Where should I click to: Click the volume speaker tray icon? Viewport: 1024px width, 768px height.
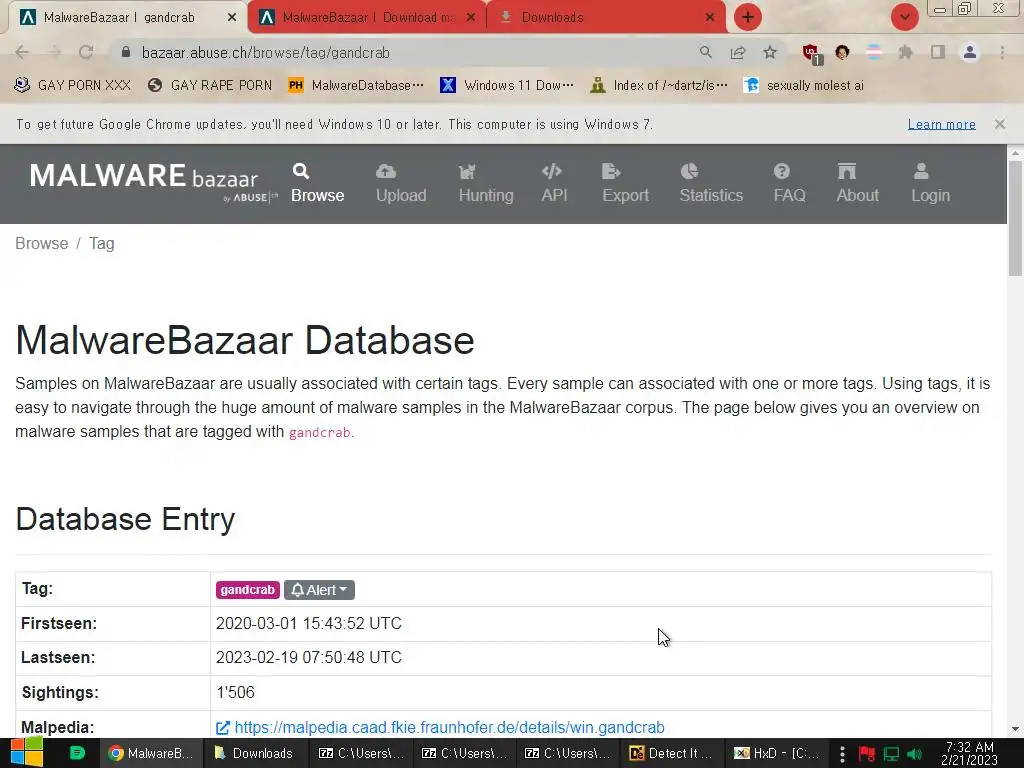tap(914, 754)
